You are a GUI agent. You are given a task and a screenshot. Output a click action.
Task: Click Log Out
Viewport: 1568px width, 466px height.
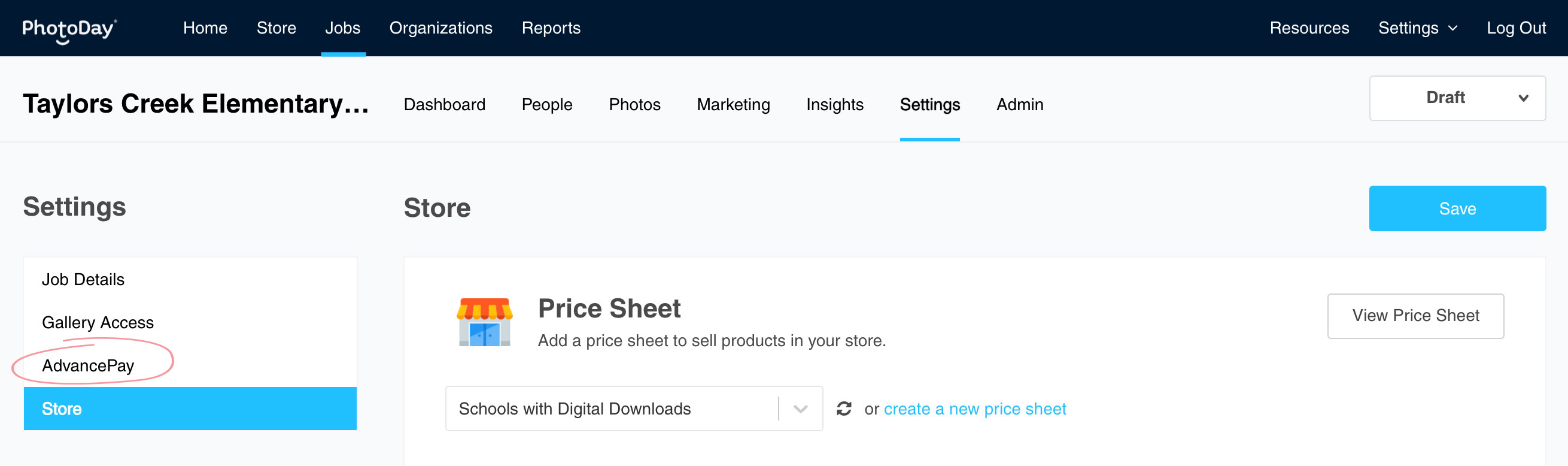(1517, 28)
